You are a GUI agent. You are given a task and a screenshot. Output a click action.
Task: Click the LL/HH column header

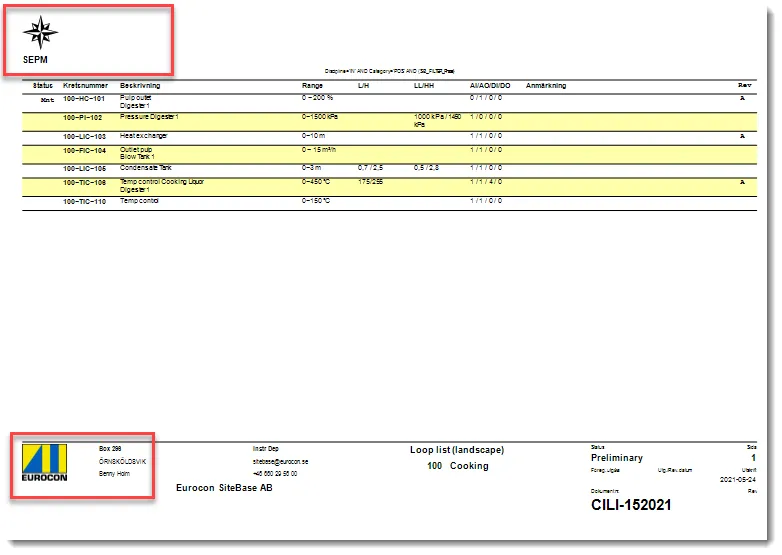(x=424, y=86)
